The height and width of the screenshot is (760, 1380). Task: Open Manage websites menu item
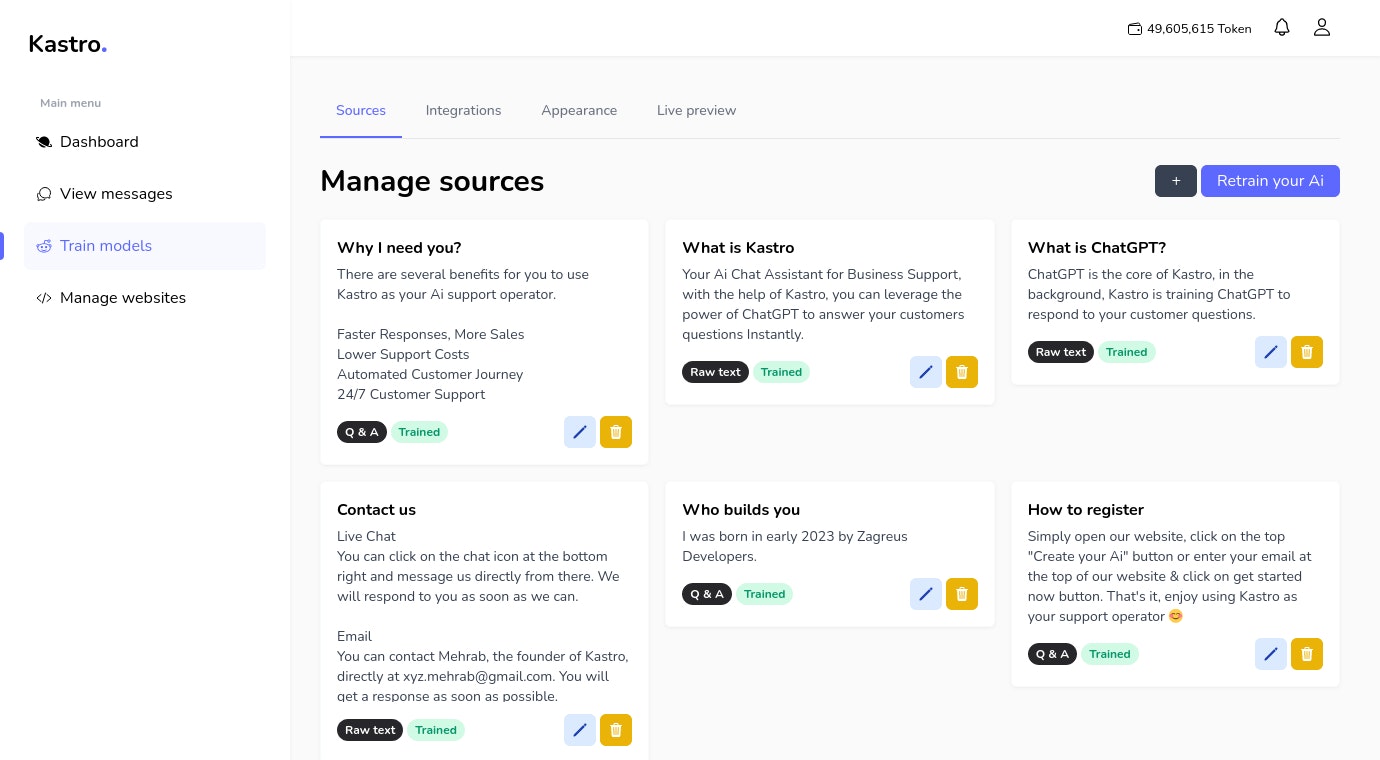pyautogui.click(x=145, y=298)
